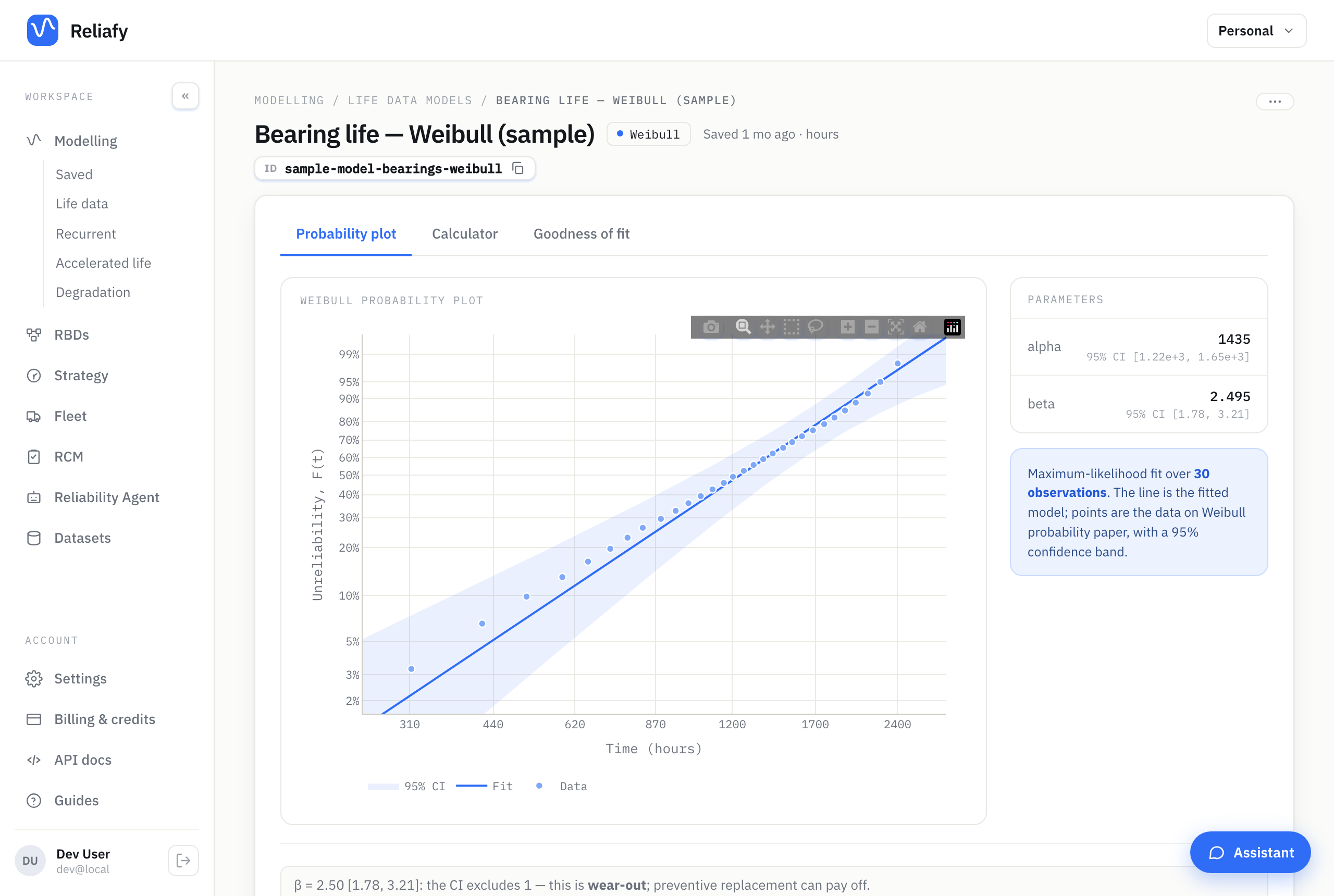Image resolution: width=1334 pixels, height=896 pixels.
Task: Click Zoom in plus icon on plot
Action: (848, 327)
